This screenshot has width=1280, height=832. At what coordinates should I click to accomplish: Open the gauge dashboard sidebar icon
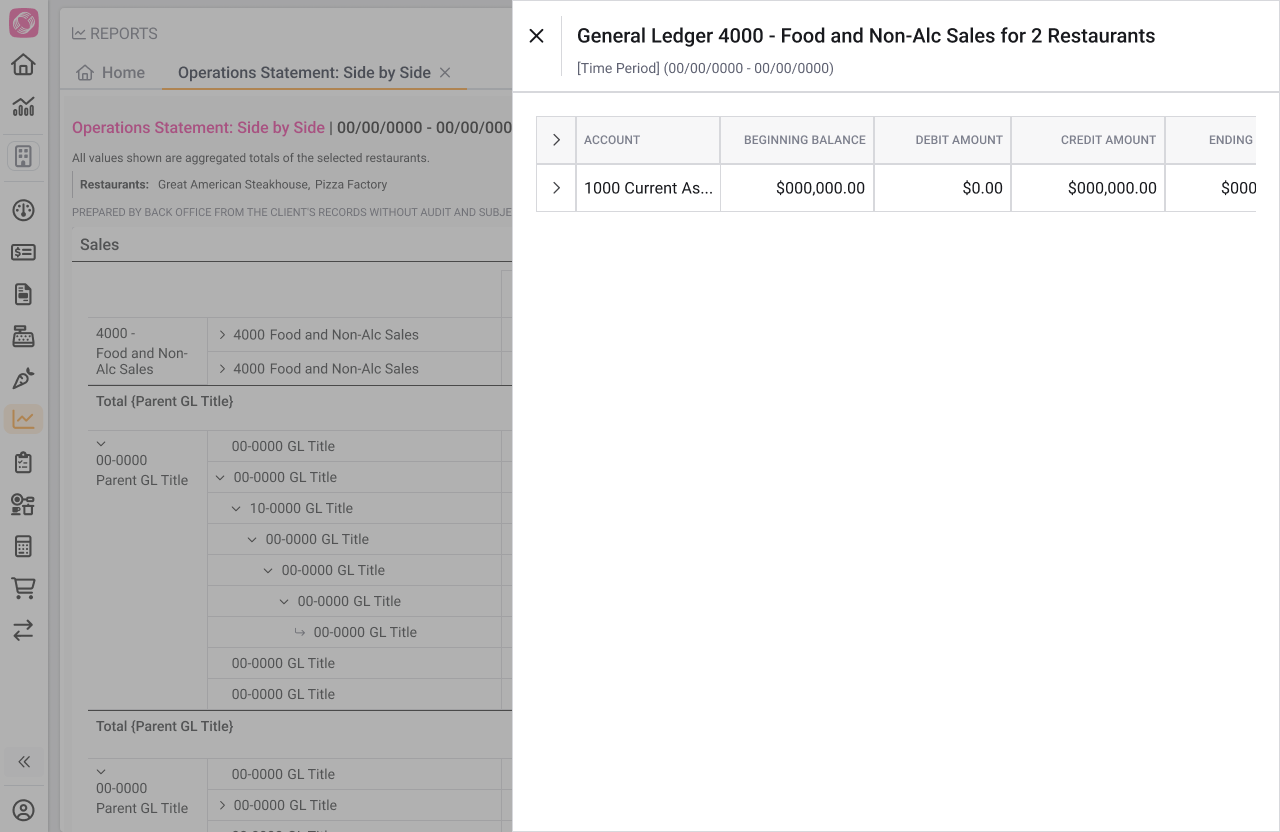23,210
